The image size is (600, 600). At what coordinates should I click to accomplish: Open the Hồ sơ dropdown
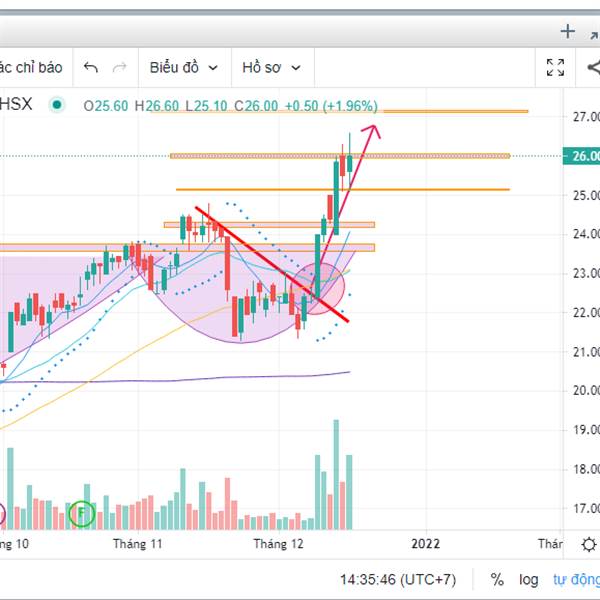click(x=271, y=68)
